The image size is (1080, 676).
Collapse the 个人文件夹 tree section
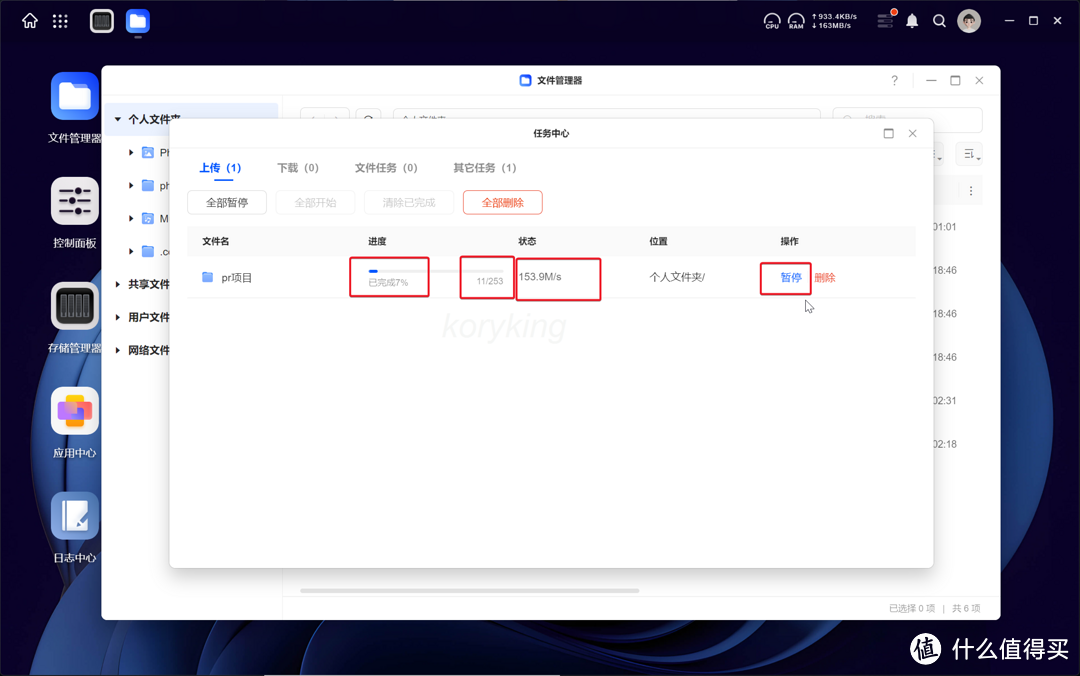[118, 118]
